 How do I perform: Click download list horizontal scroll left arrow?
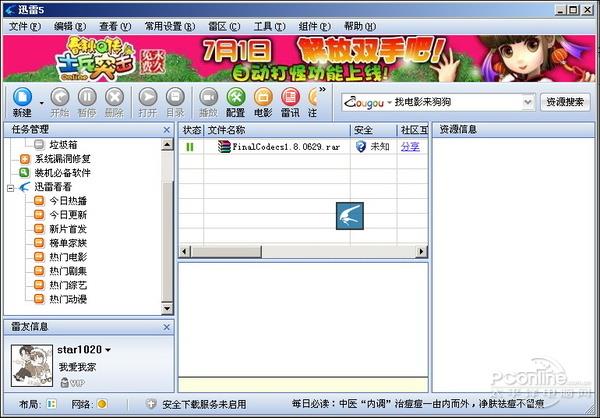[x=184, y=251]
